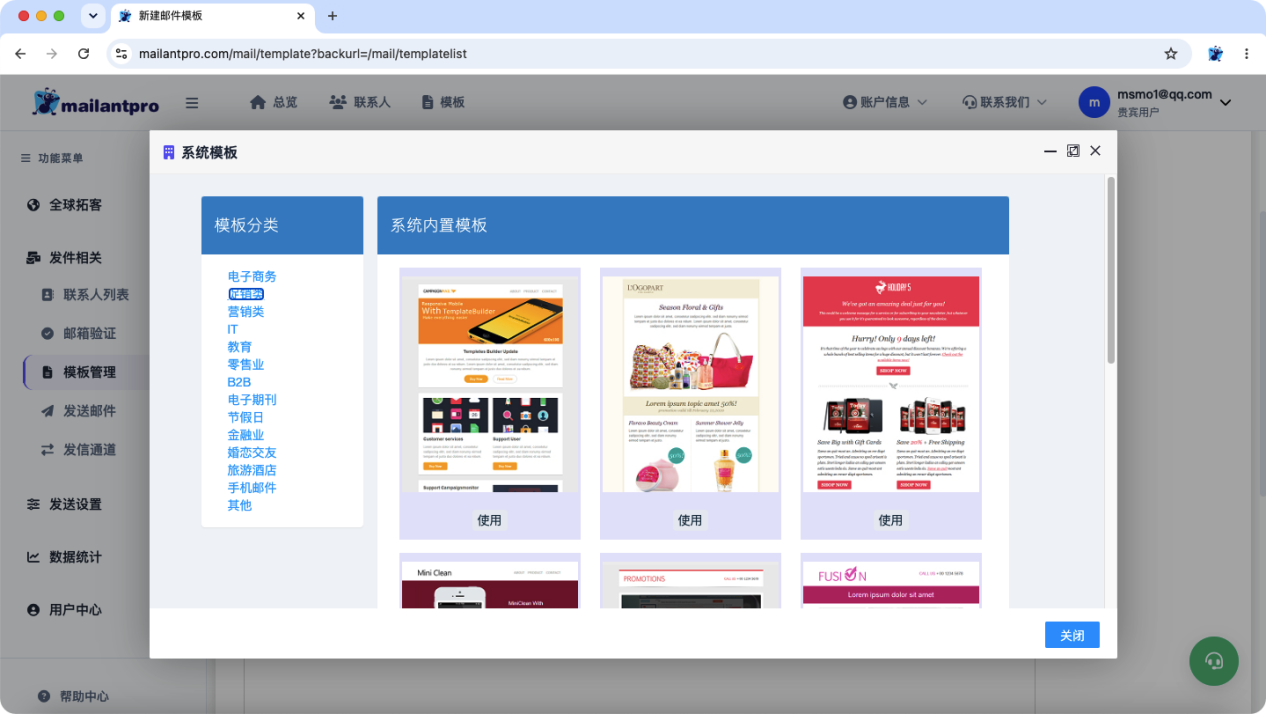Close the 系统模板 dialog with X
Screen dimensions: 1266x714
click(x=1095, y=151)
